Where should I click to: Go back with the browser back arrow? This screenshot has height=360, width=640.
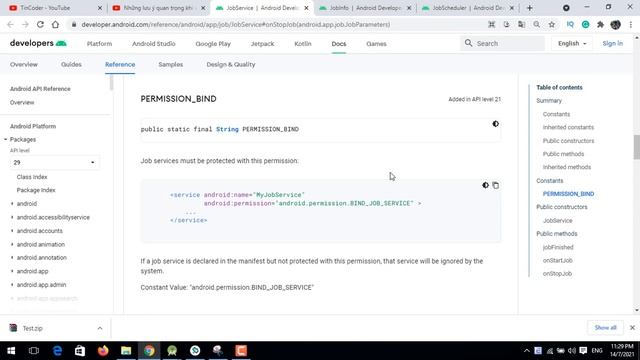[10, 24]
